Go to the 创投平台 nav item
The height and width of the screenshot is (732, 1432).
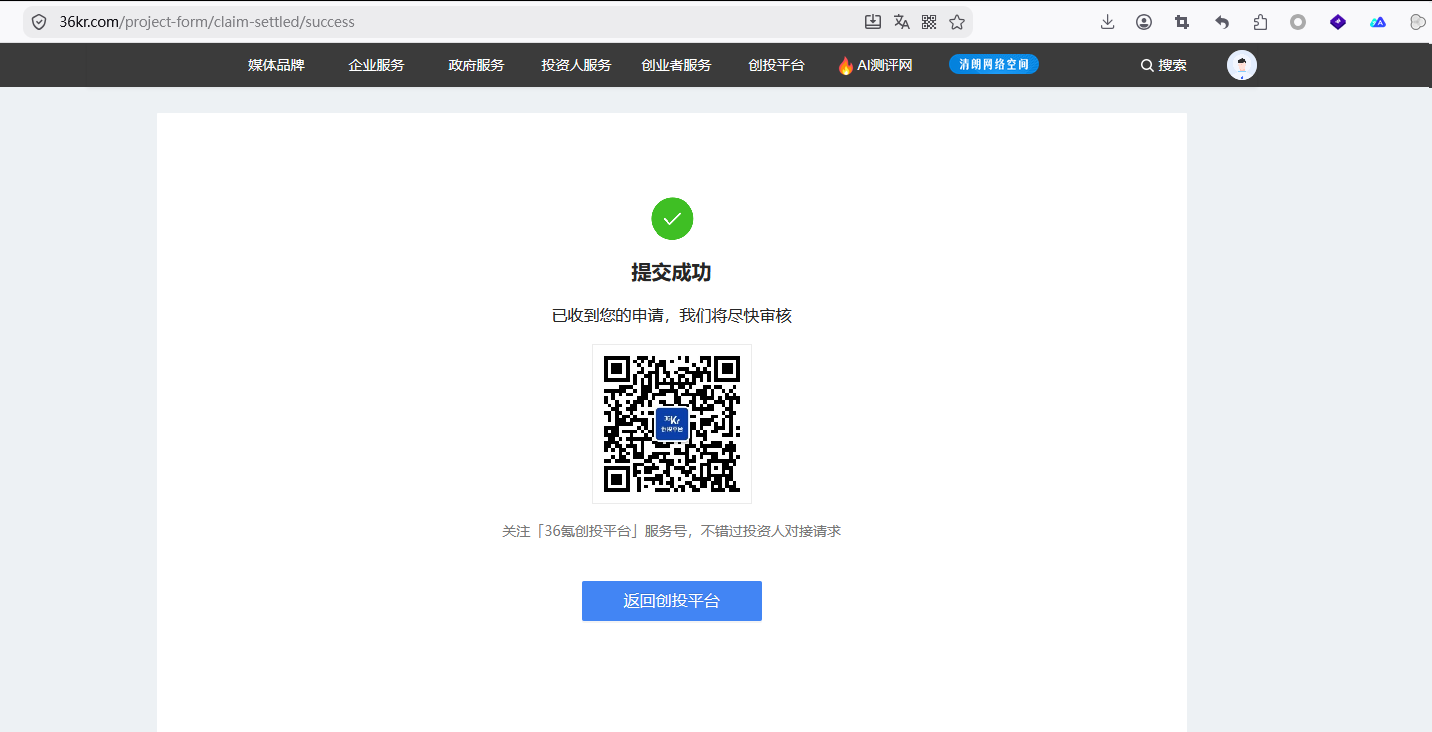776,65
